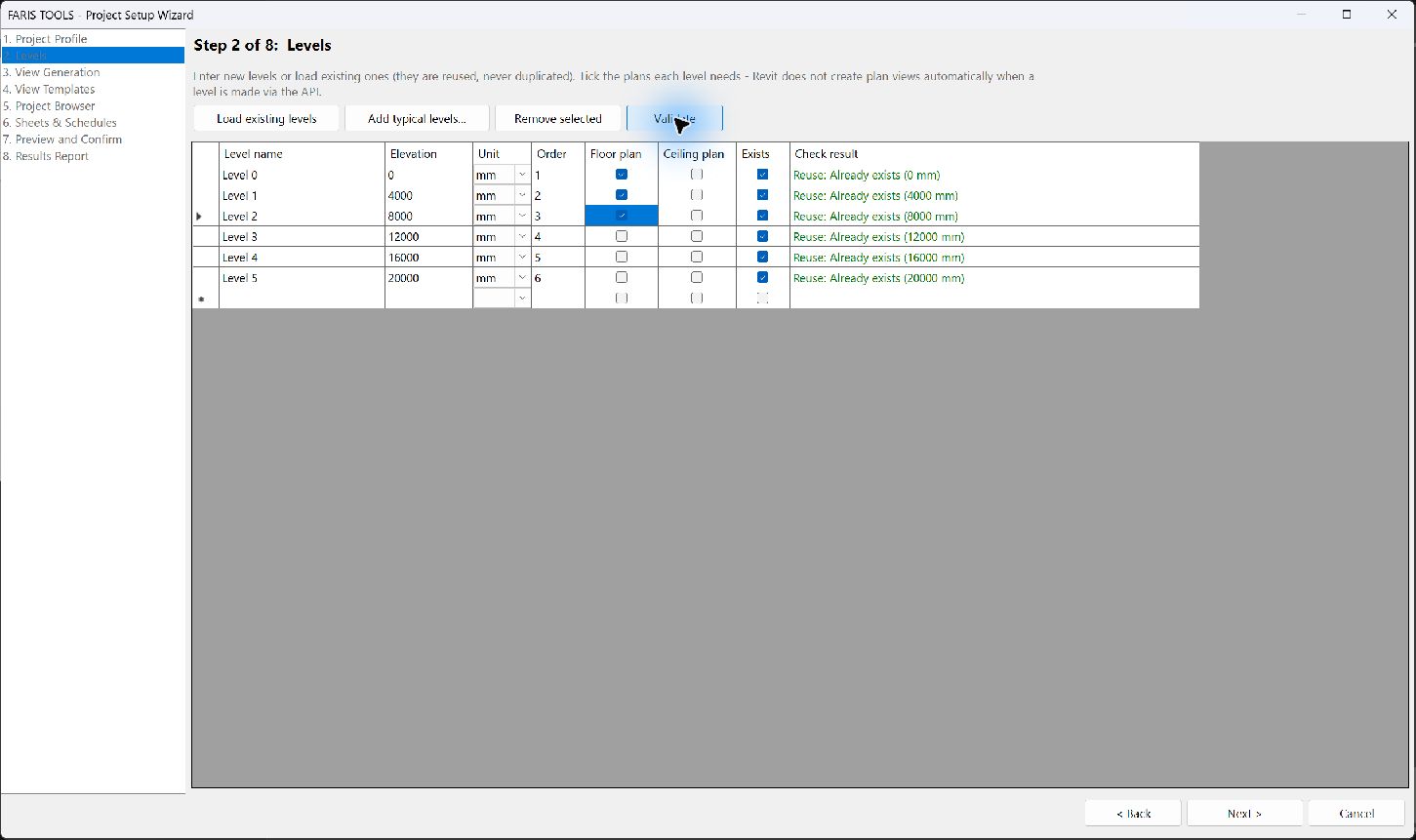Image resolution: width=1416 pixels, height=840 pixels.
Task: Click the Level name column header
Action: point(303,153)
